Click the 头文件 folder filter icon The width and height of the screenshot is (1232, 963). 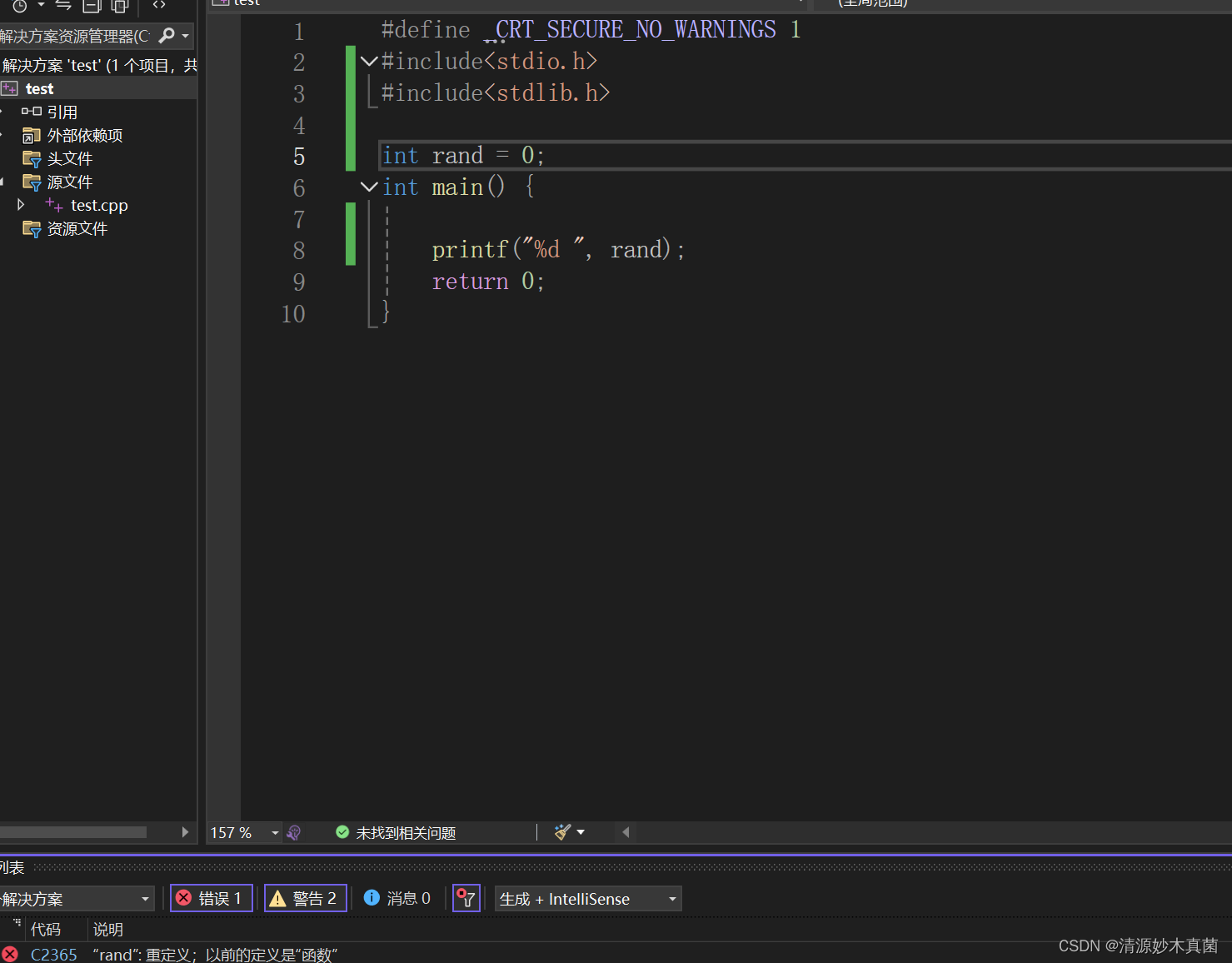32,158
